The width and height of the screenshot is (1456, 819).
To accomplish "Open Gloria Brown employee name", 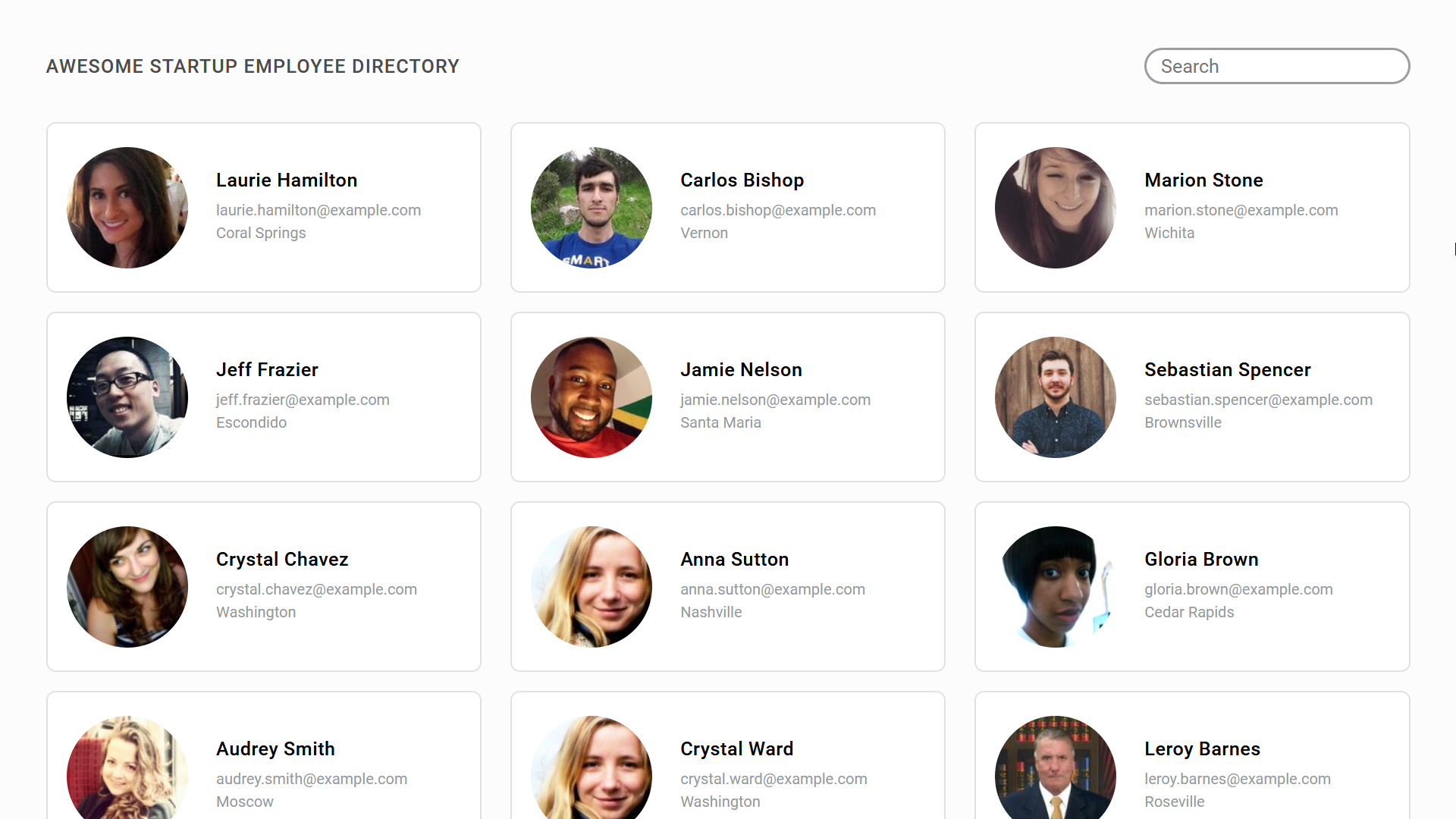I will pyautogui.click(x=1201, y=560).
